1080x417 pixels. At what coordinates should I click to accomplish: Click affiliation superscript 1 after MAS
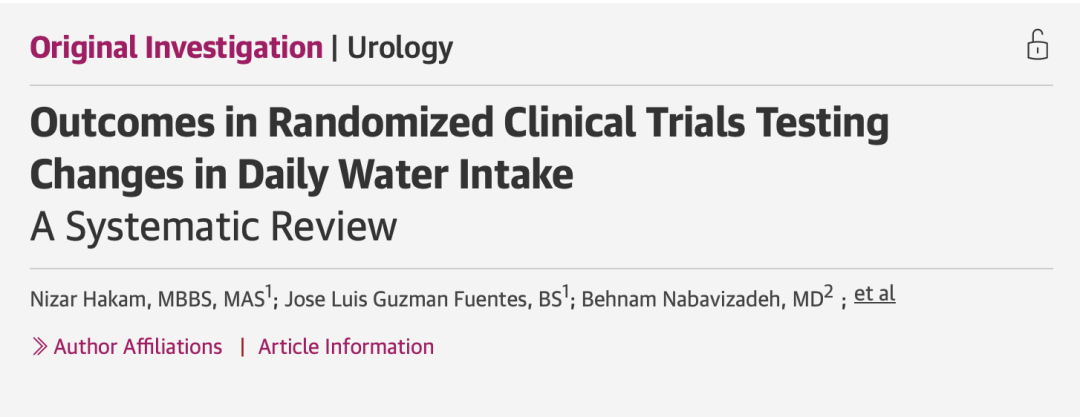(x=270, y=291)
